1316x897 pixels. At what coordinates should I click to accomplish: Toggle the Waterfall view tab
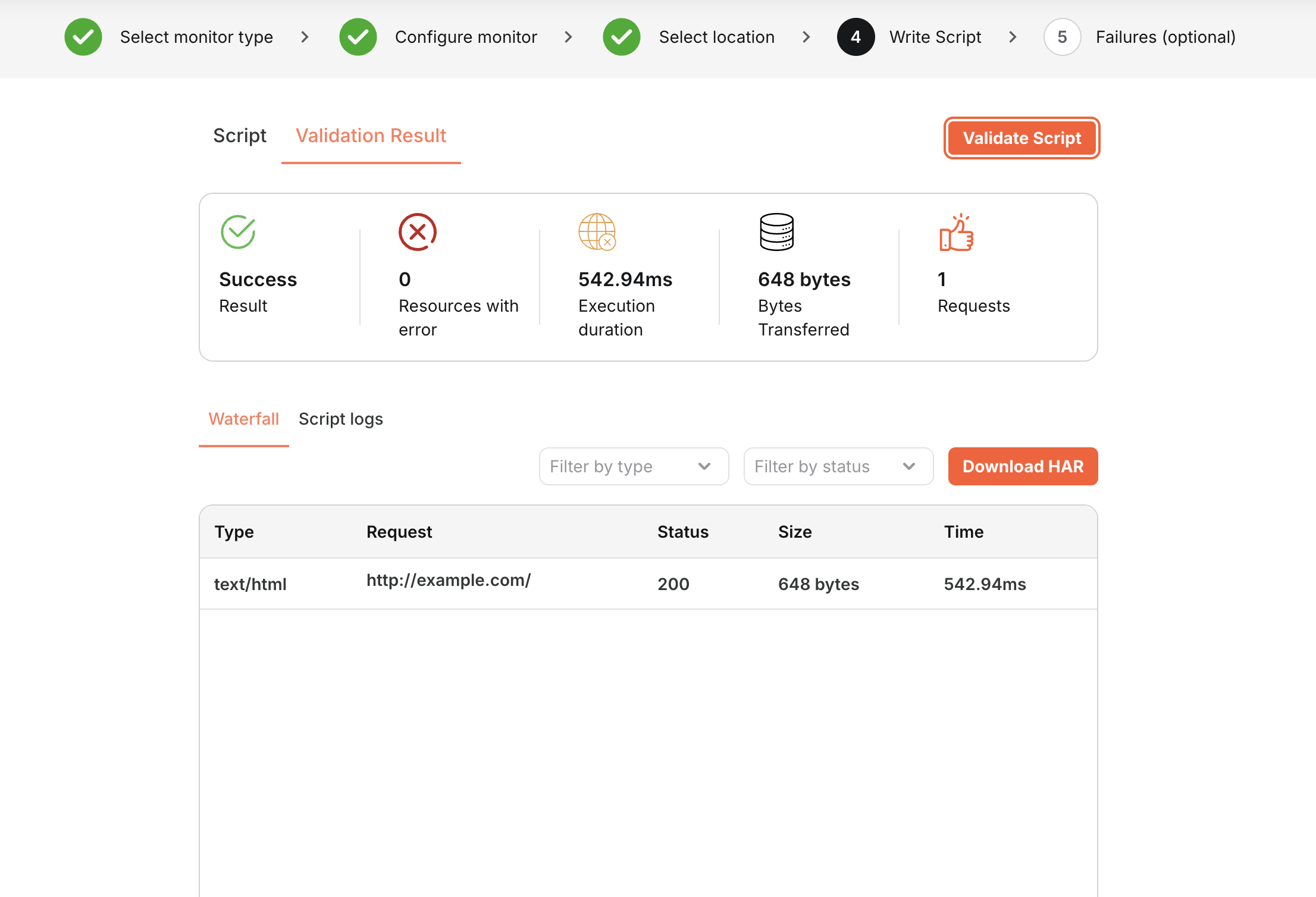(244, 418)
